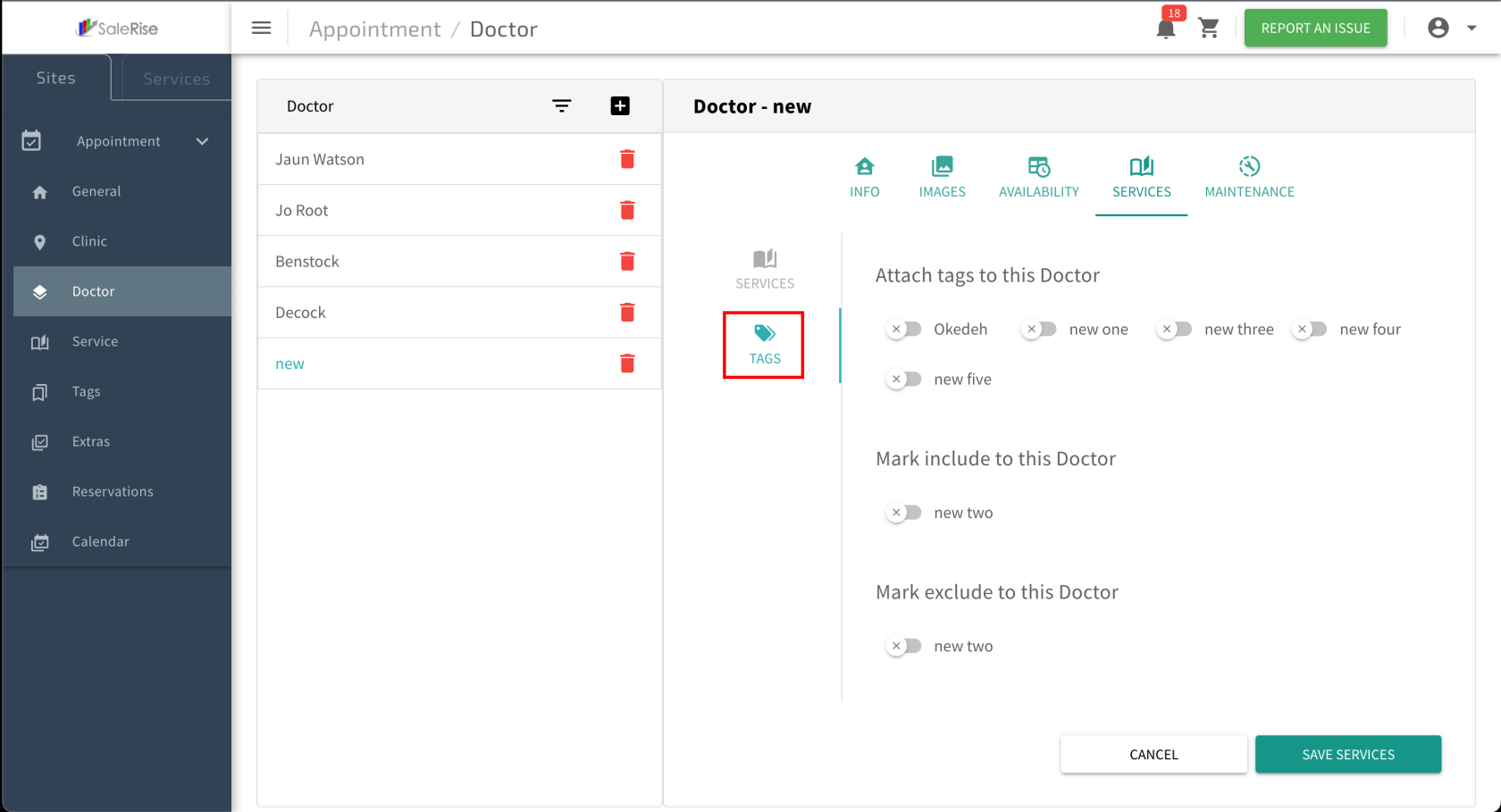Screen dimensions: 1501x812
Task: Click the hamburger menu icon
Action: click(x=261, y=29)
